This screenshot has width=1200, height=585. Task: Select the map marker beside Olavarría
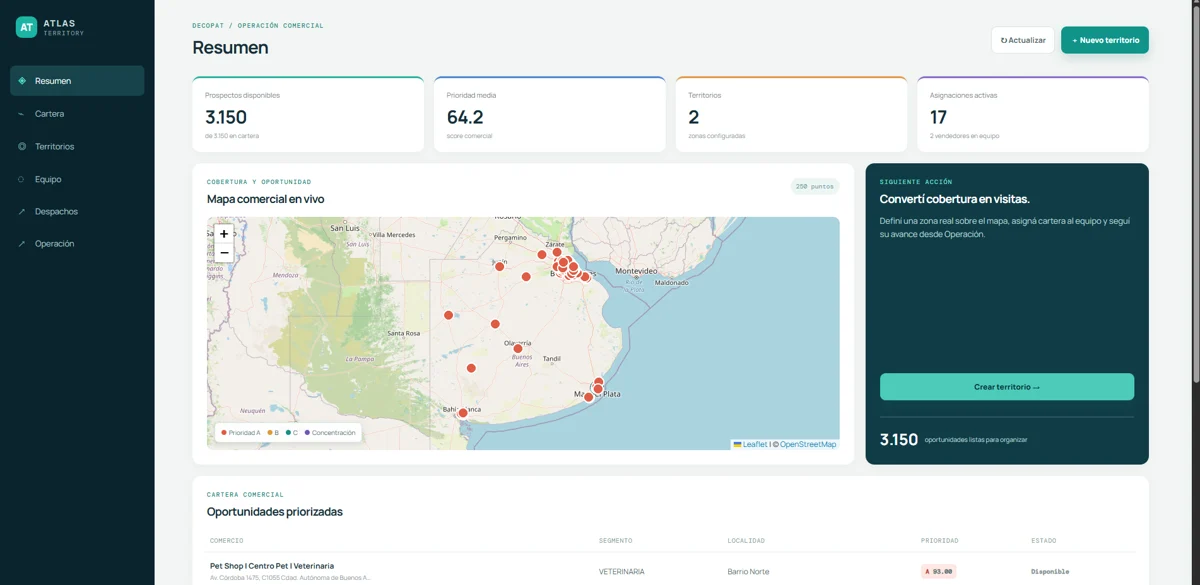[518, 349]
